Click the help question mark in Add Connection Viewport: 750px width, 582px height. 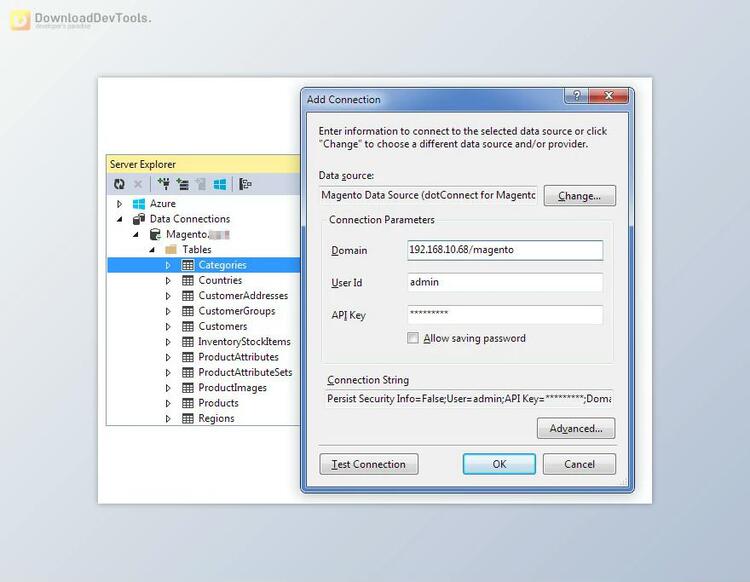tap(577, 96)
